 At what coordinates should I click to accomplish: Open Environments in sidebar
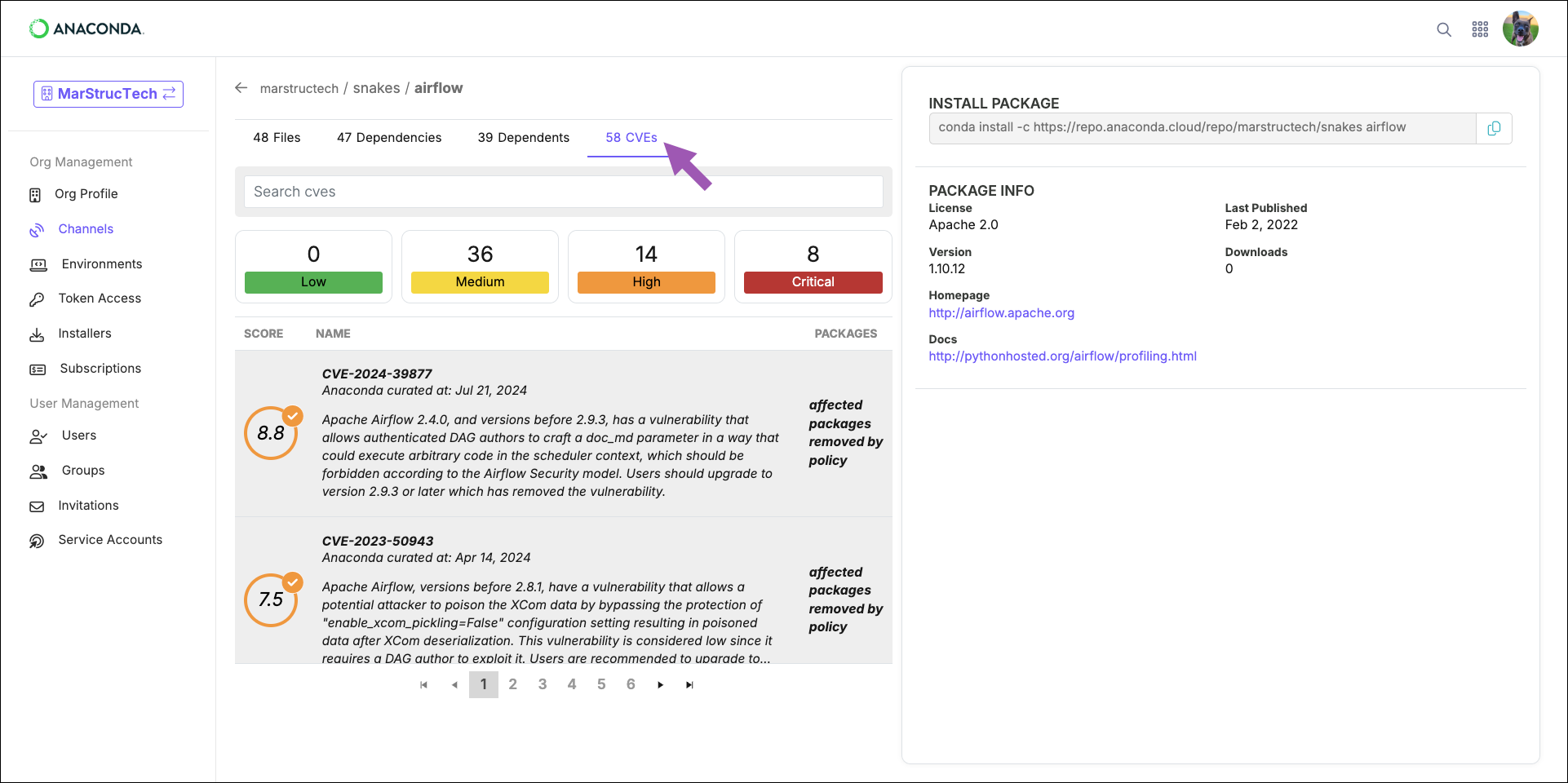tap(102, 264)
